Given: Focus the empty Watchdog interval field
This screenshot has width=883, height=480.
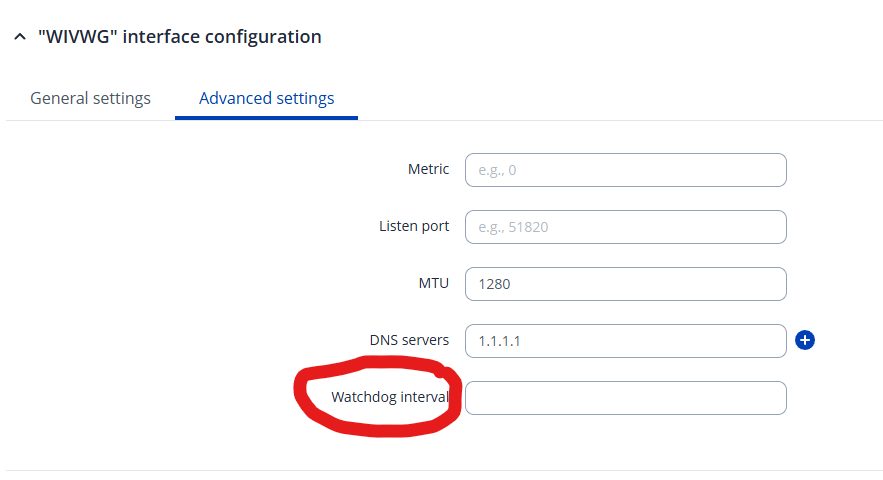Looking at the screenshot, I should click(625, 398).
